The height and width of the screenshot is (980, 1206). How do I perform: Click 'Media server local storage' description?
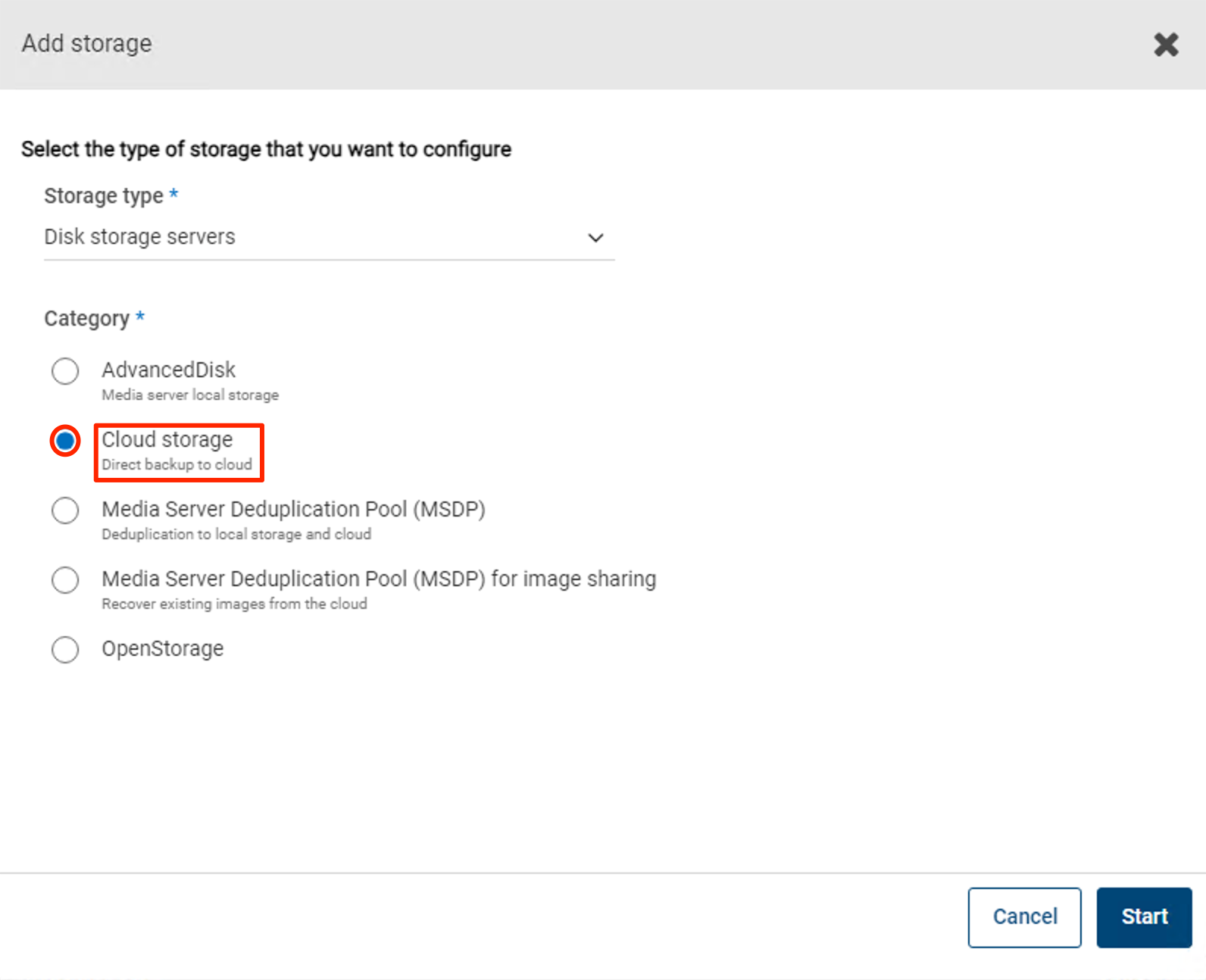pyautogui.click(x=190, y=395)
